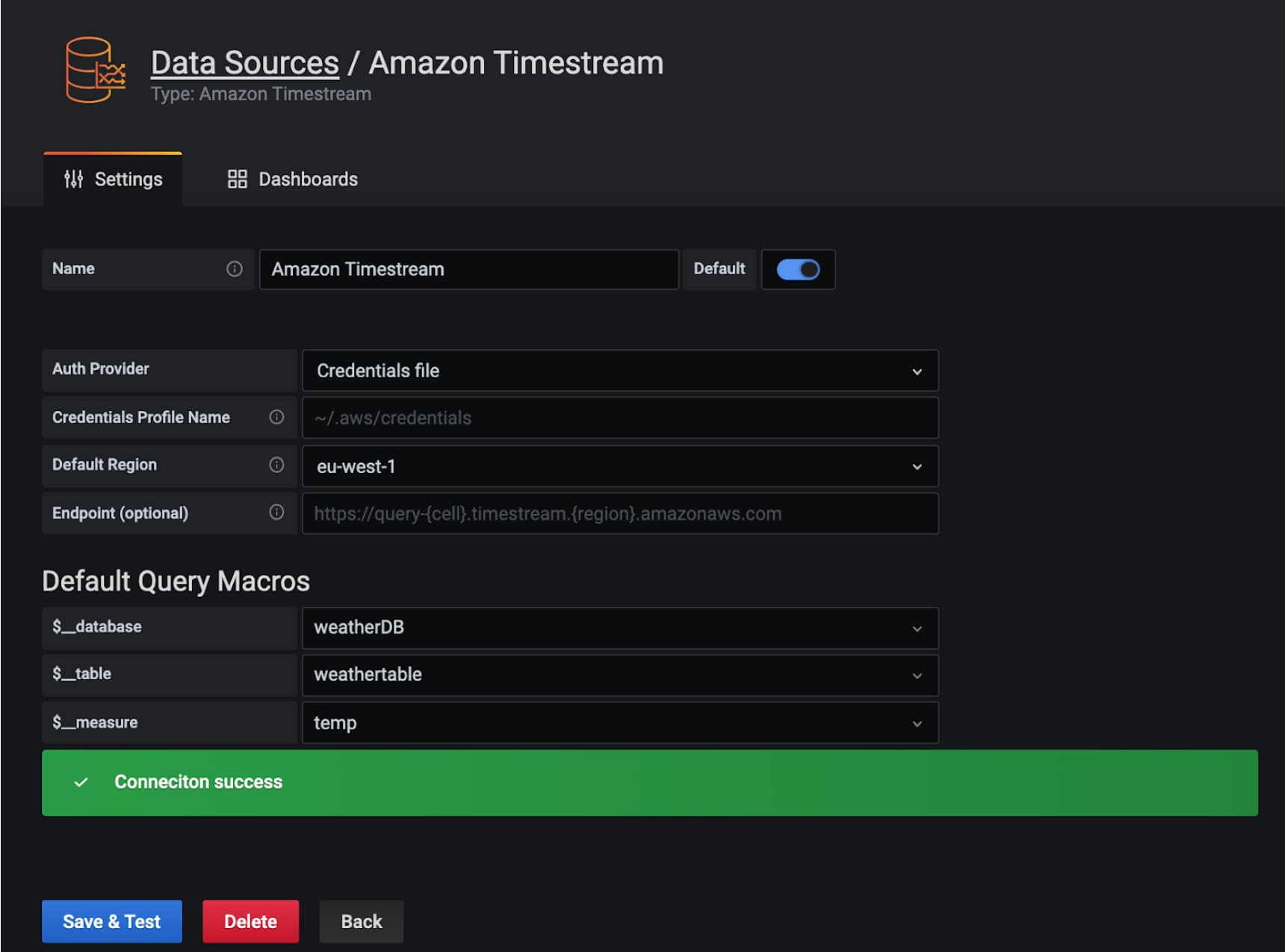Expand the $__database weatherDB dropdown
The image size is (1285, 952).
(x=620, y=628)
